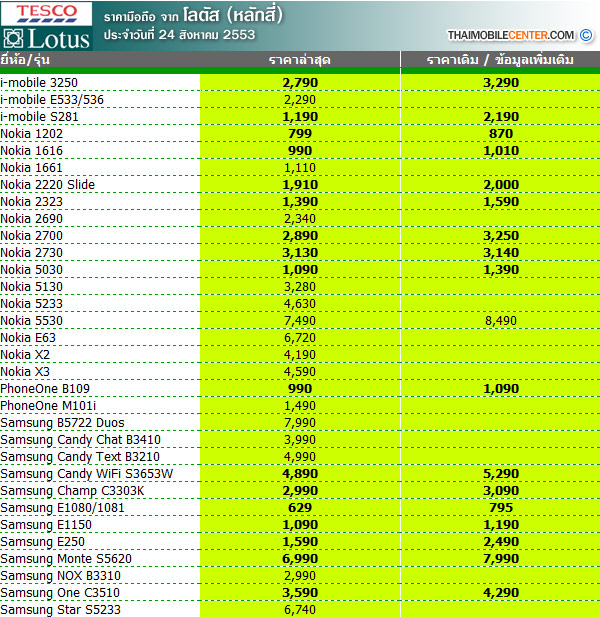Viewport: 600px width, 617px height.
Task: Select the Nokia 2730 model name
Action: [31, 253]
